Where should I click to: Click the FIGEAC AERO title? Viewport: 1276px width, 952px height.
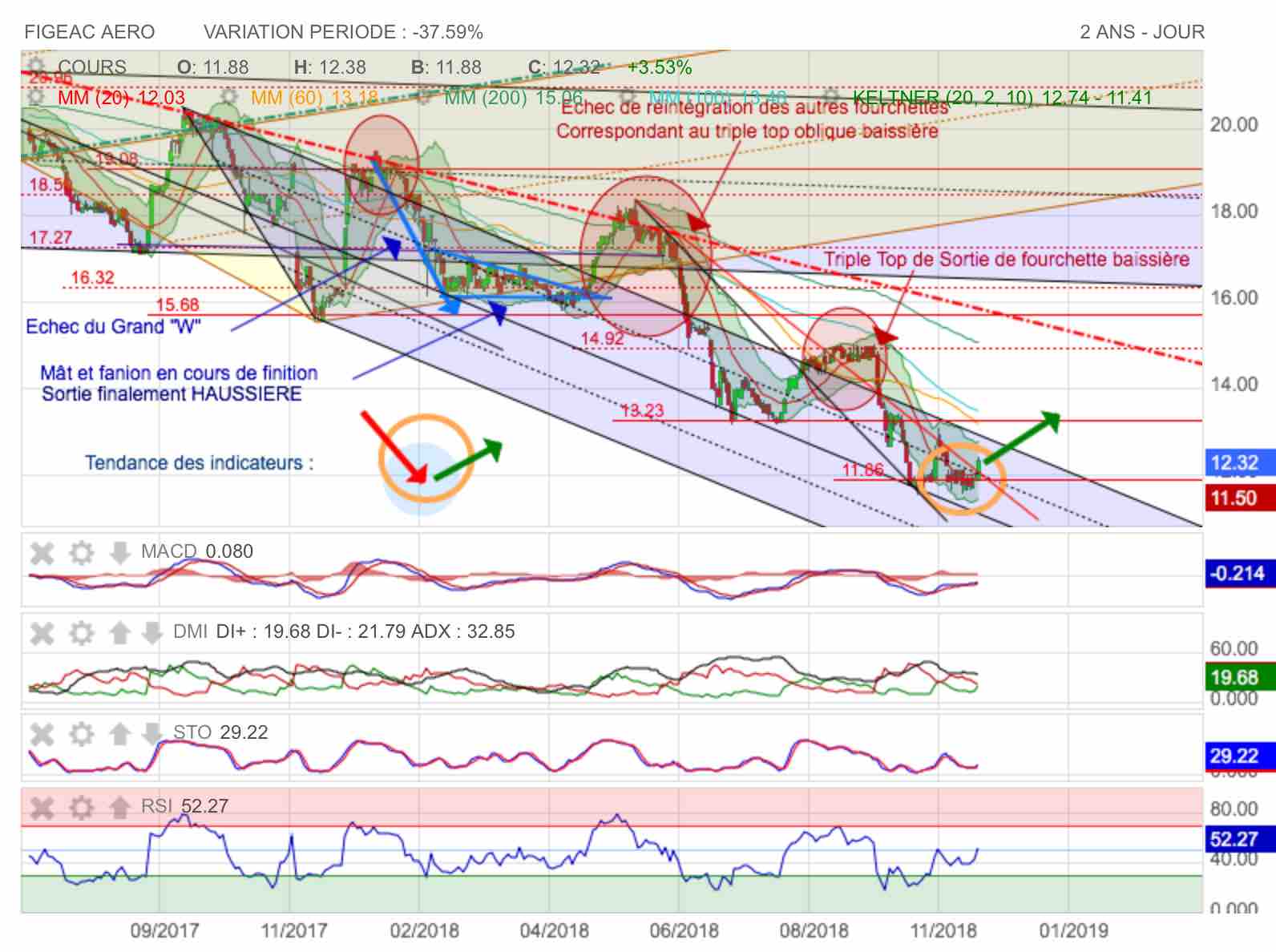pos(90,32)
